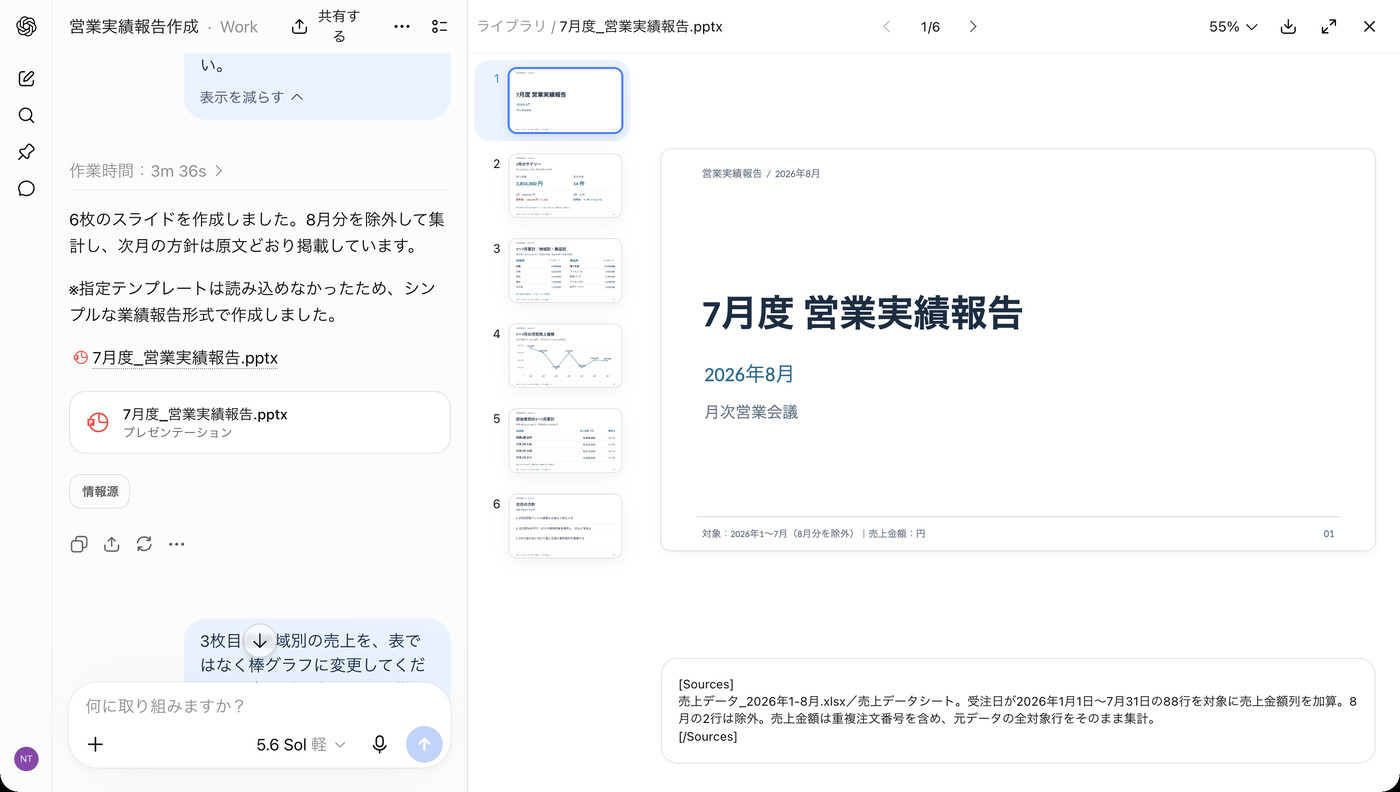Screen dimensions: 1400x792
Task: Focus the 何に取り組みますか？ message input
Action: 260,706
